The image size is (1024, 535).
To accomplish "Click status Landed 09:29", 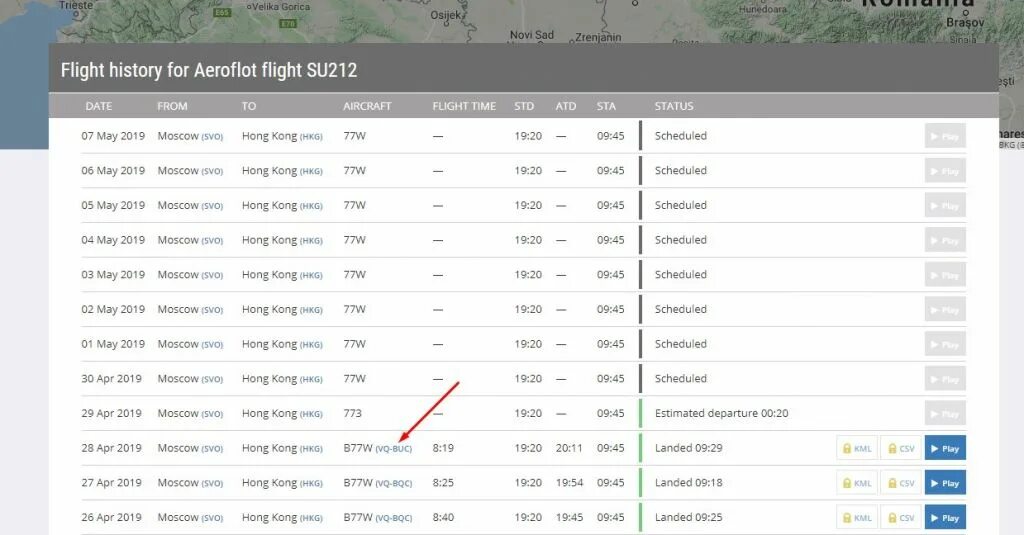I will coord(688,447).
